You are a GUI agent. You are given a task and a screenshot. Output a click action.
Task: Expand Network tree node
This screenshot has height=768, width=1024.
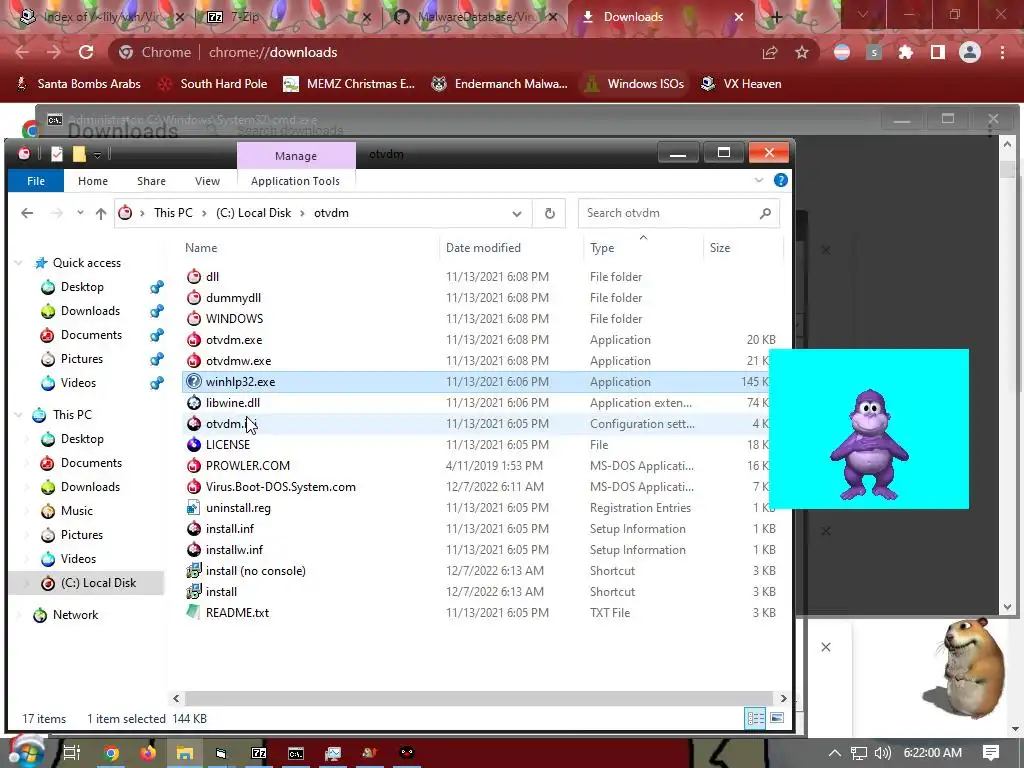(x=19, y=615)
